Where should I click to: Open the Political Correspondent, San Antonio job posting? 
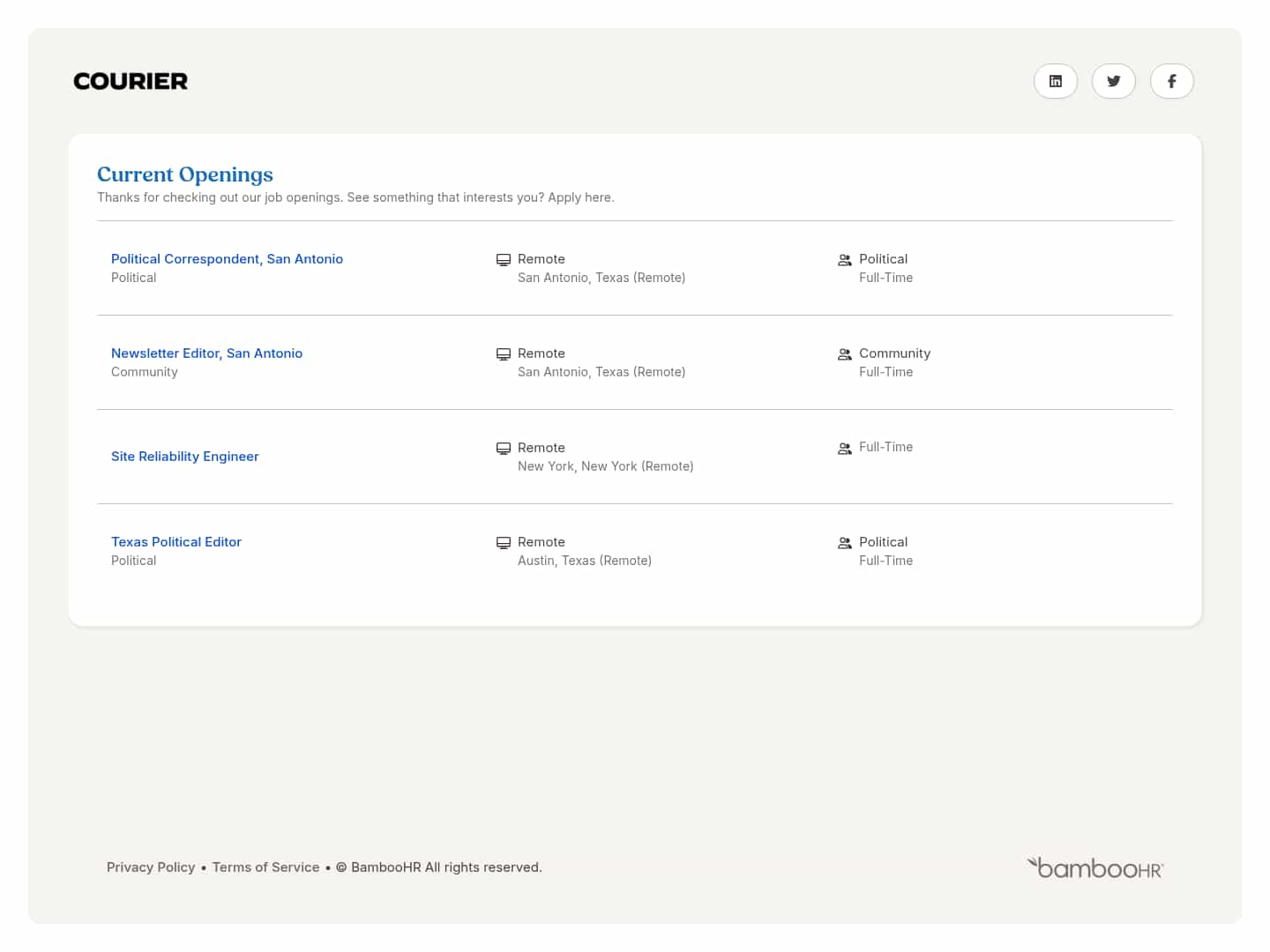click(x=227, y=258)
